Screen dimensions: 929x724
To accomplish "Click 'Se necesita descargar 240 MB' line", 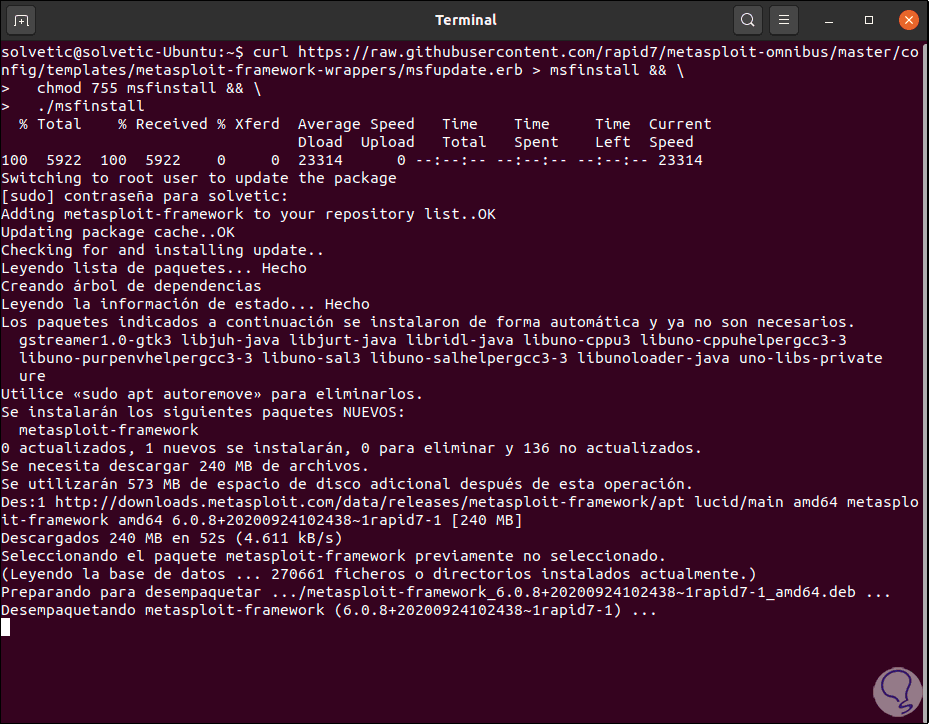I will (x=185, y=466).
